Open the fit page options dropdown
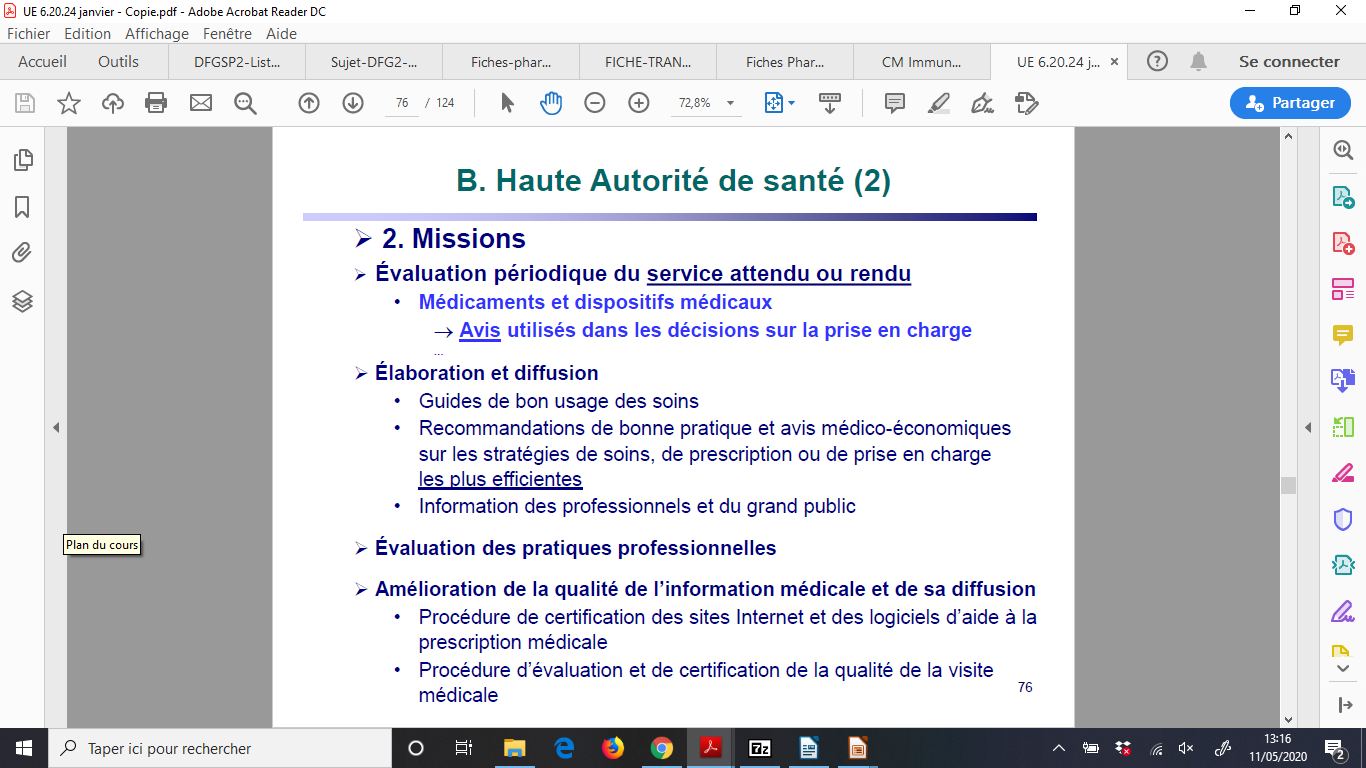Screen dimensions: 1366x768 pyautogui.click(x=780, y=103)
